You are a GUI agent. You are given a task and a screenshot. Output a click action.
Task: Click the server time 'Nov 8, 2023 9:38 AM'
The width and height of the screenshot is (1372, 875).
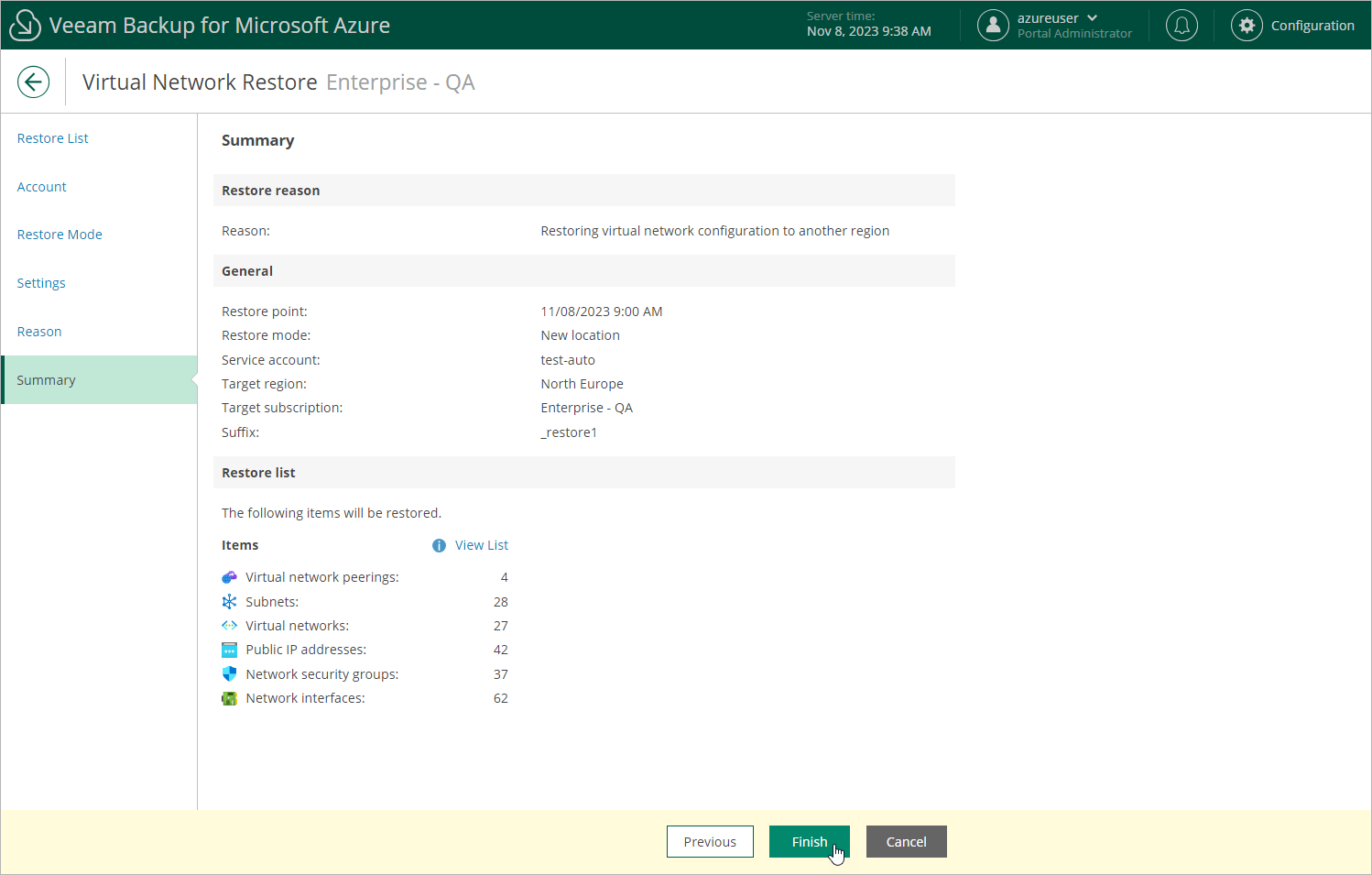click(869, 31)
